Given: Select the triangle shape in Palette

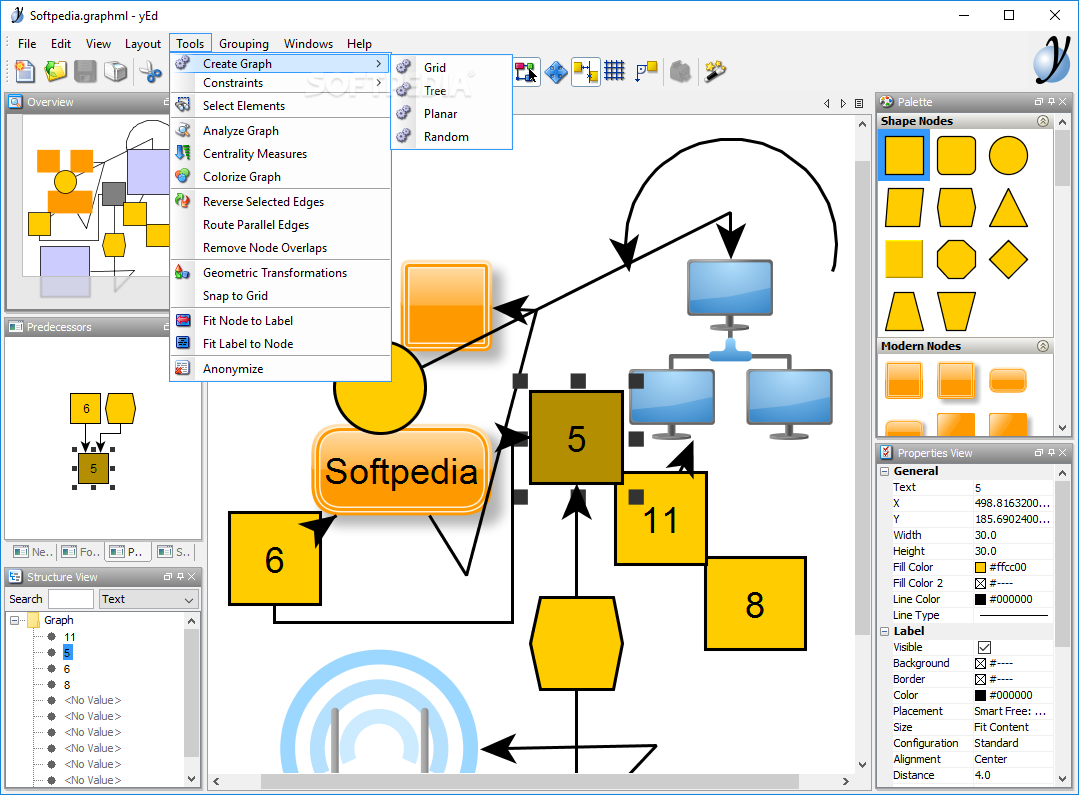Looking at the screenshot, I should (x=1008, y=208).
